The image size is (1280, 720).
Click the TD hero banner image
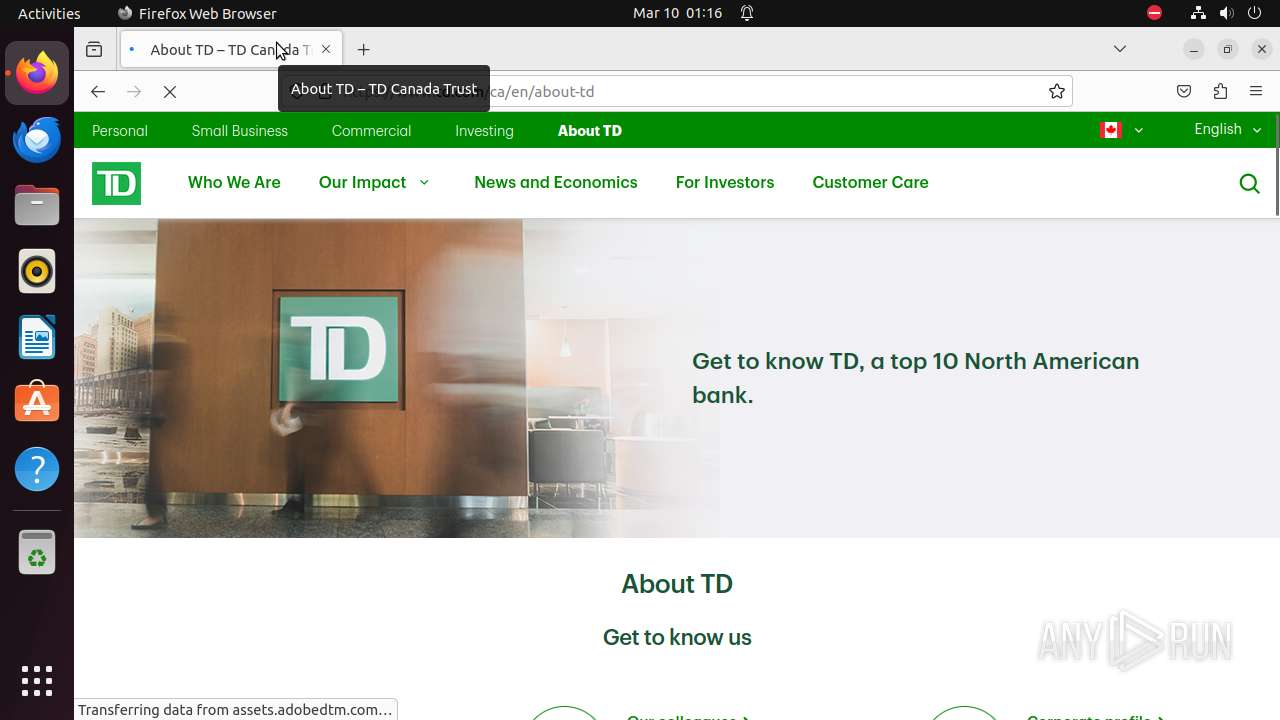click(398, 378)
